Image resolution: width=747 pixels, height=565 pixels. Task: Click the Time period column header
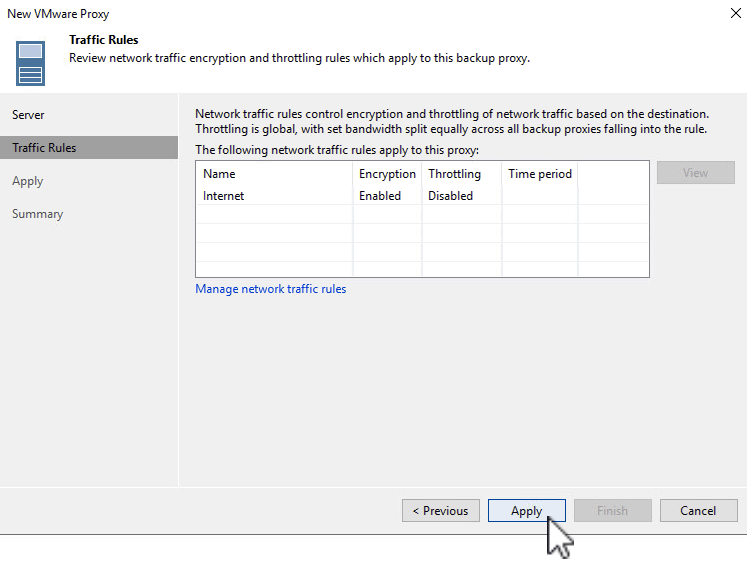539,174
